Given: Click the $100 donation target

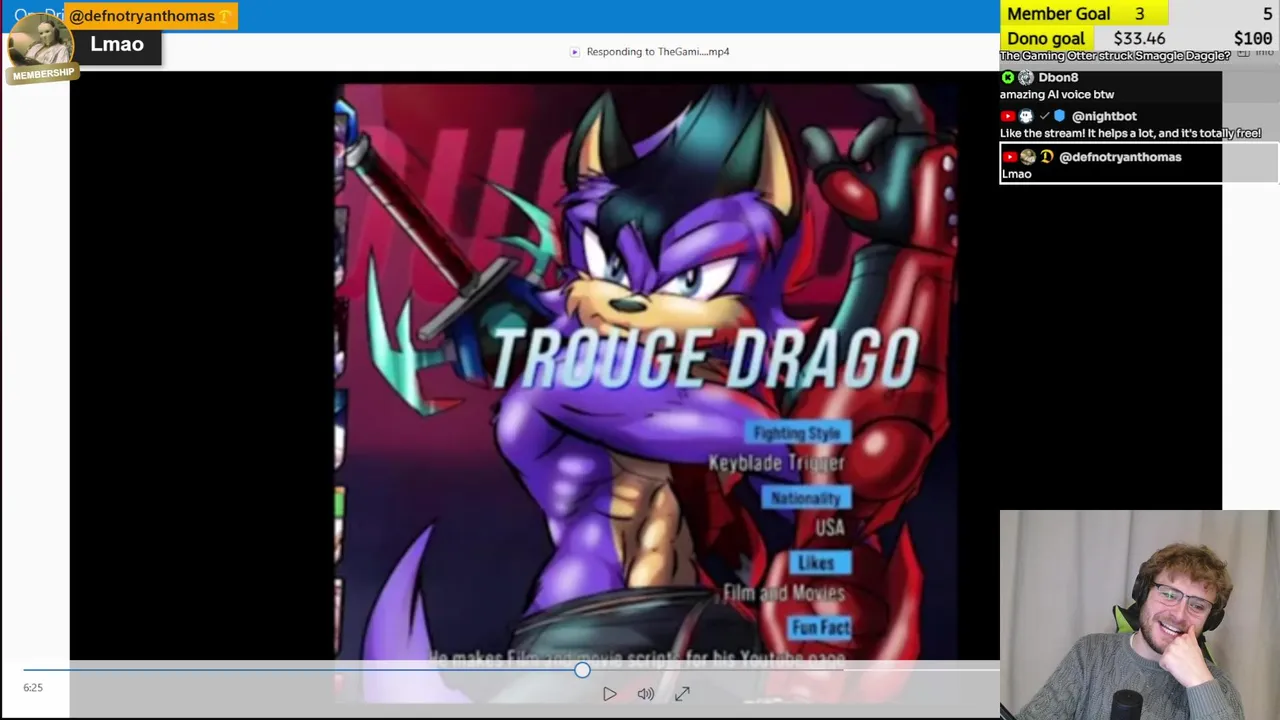Looking at the screenshot, I should (1253, 38).
